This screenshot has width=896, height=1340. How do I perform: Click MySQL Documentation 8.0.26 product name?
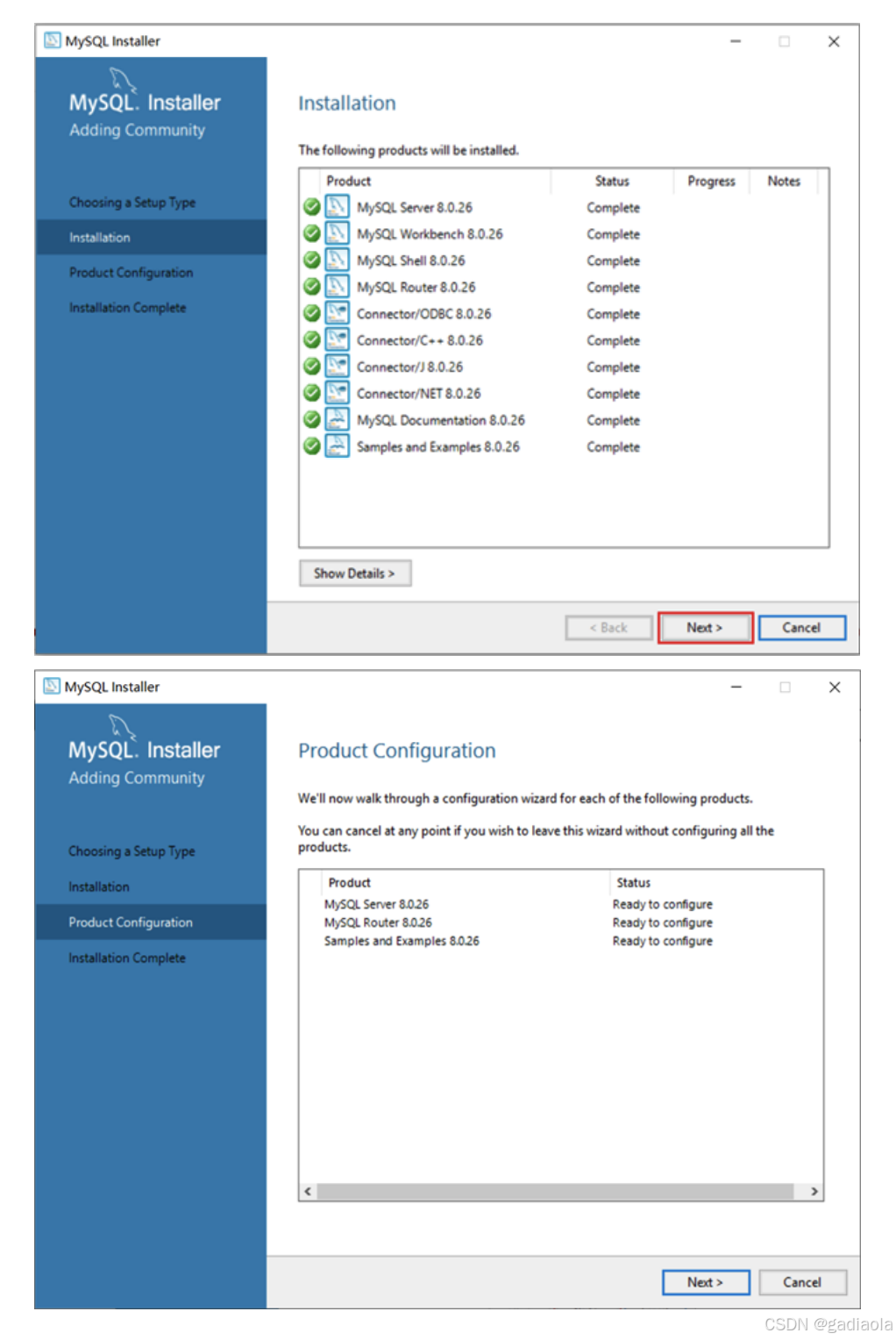pyautogui.click(x=441, y=420)
